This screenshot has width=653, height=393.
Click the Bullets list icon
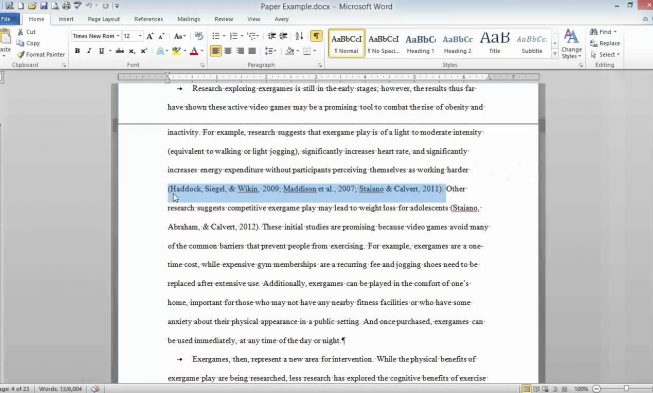[216, 36]
